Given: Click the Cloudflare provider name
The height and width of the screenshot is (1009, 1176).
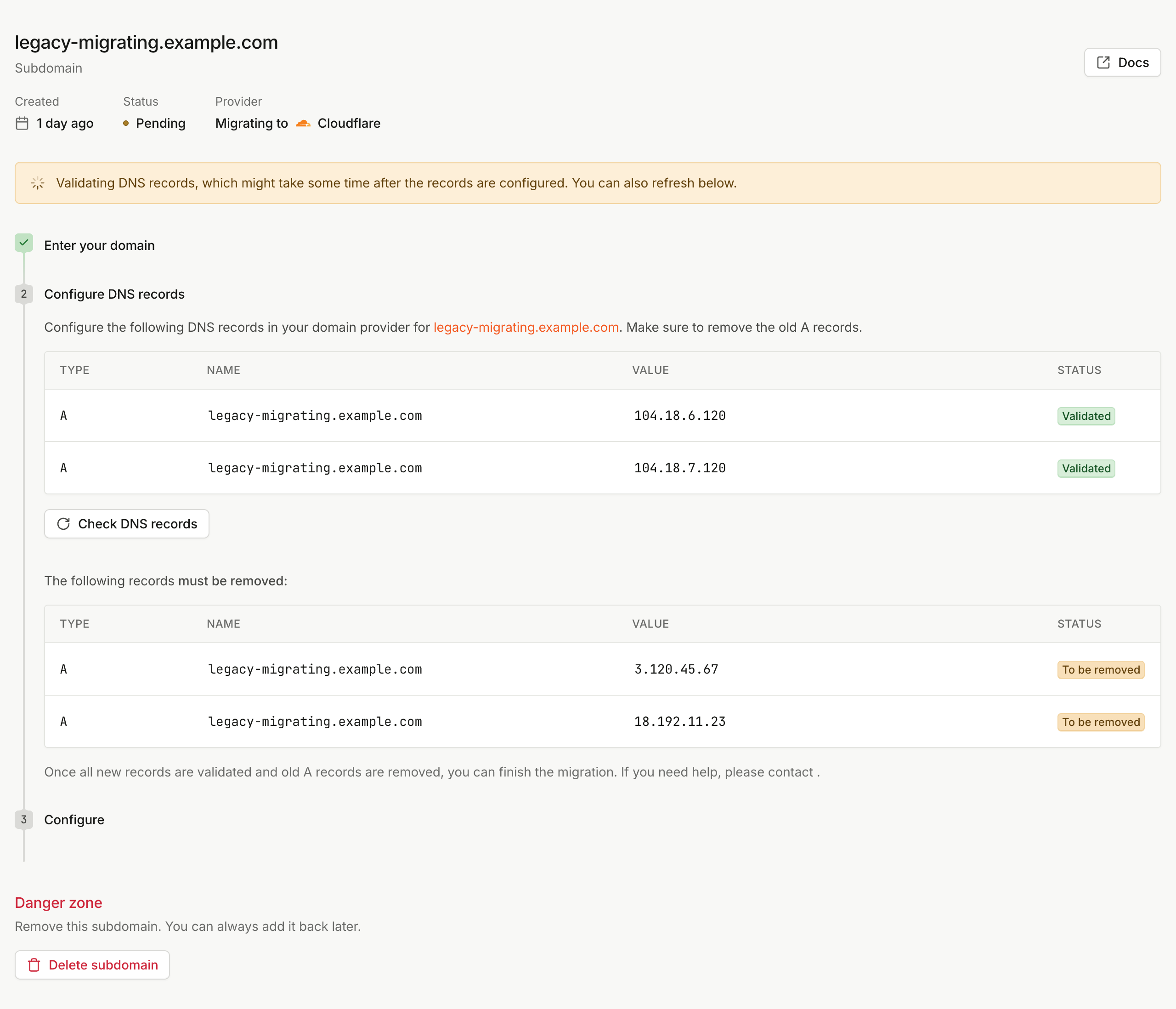Looking at the screenshot, I should click(349, 123).
